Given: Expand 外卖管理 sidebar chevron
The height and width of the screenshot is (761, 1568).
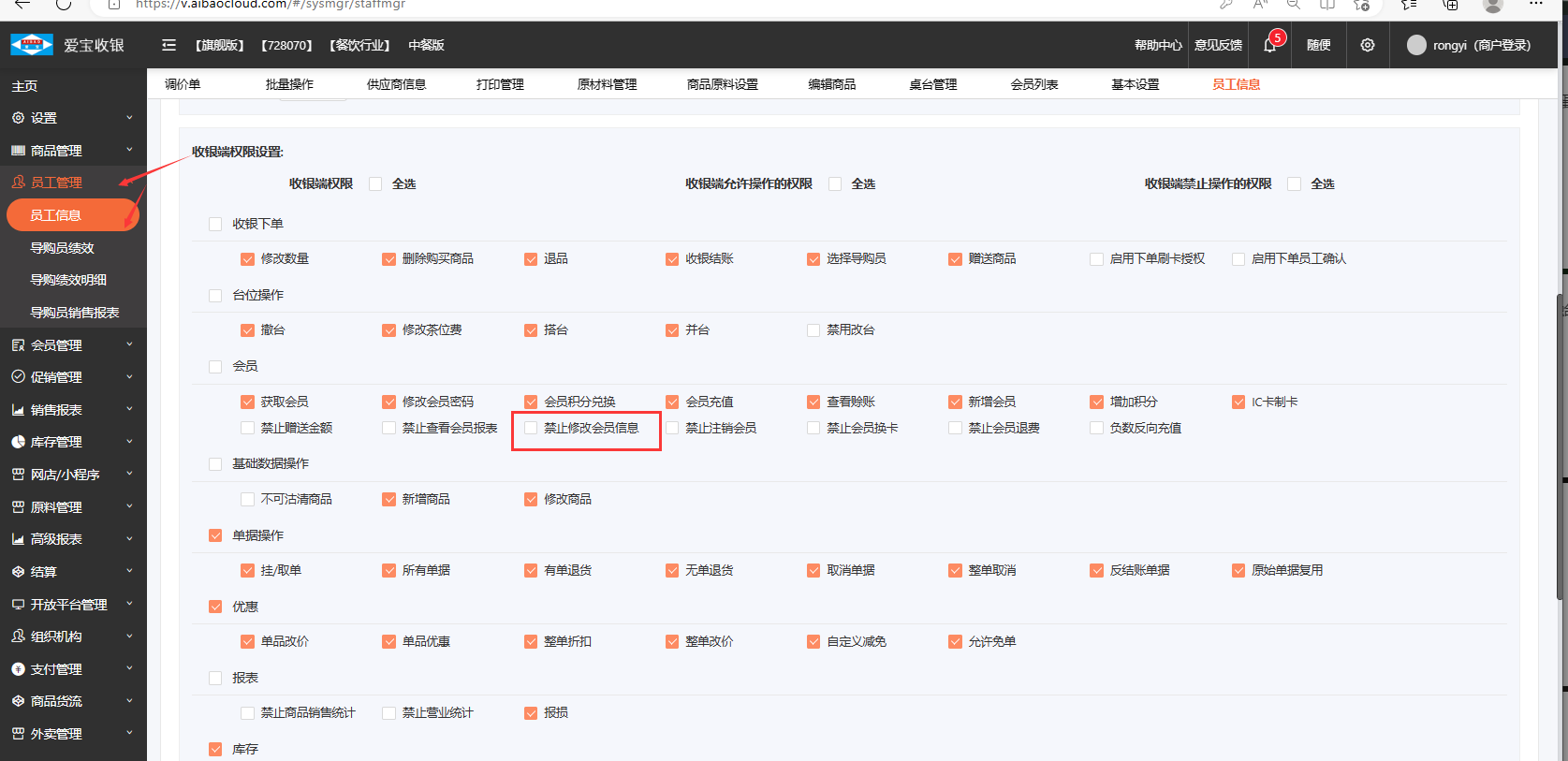Looking at the screenshot, I should 129,733.
